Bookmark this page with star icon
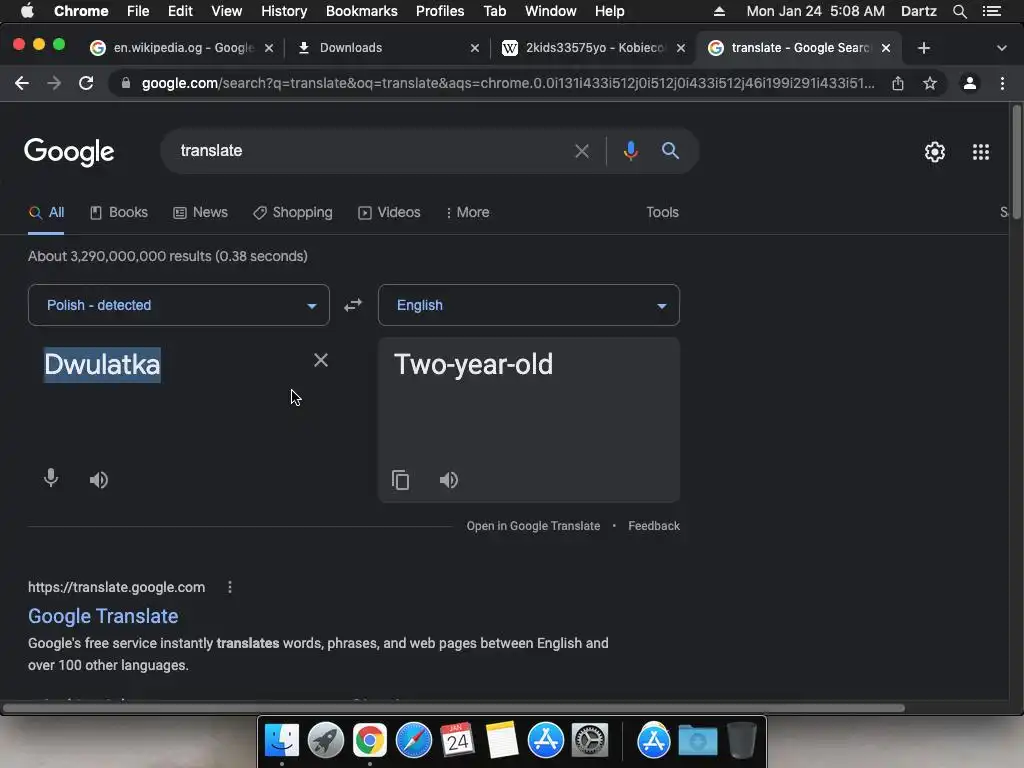1024x768 pixels. tap(930, 83)
